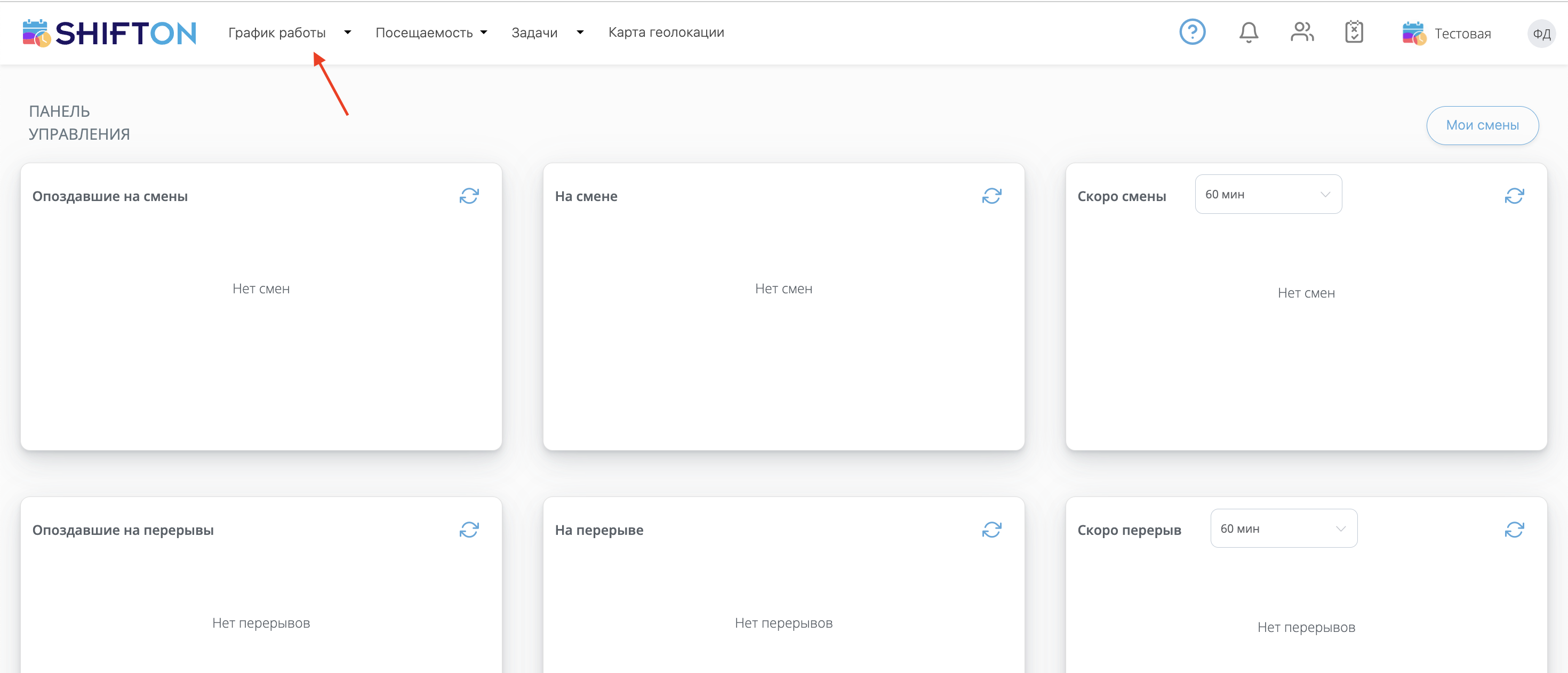Refresh the Скоро перерыв card
The width and height of the screenshot is (1568, 673).
[x=1514, y=530]
